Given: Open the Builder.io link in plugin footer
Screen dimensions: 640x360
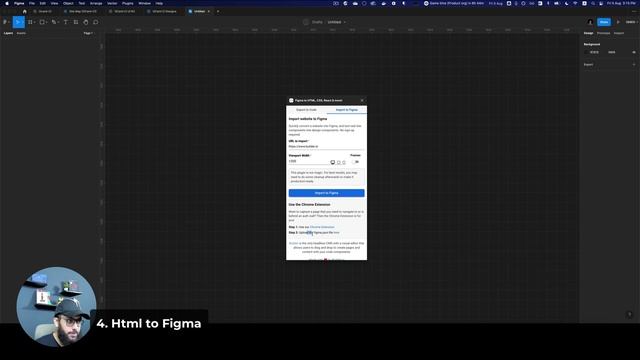Looking at the screenshot, I should click(293, 243).
